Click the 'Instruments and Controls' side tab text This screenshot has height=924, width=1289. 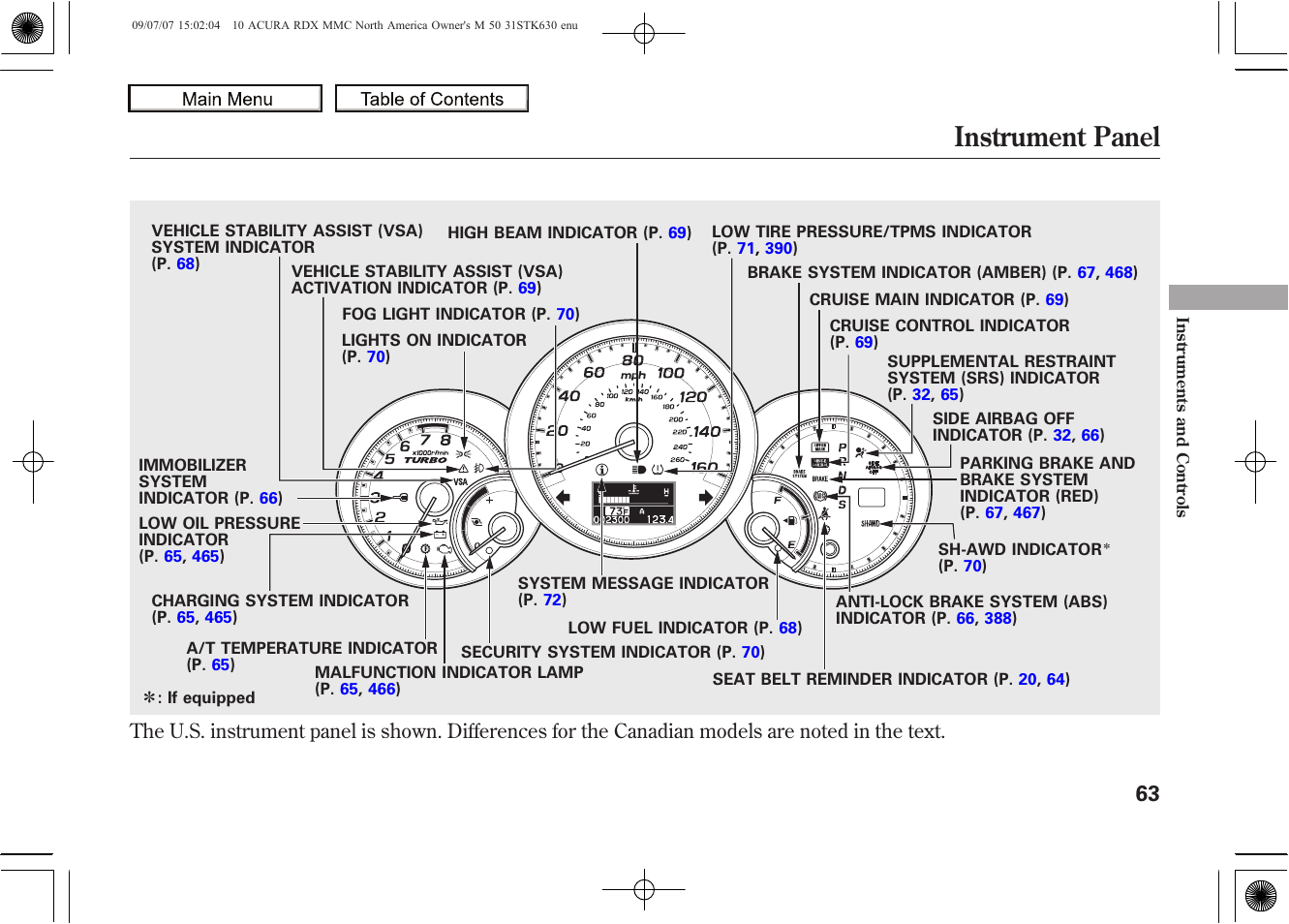pos(1182,416)
